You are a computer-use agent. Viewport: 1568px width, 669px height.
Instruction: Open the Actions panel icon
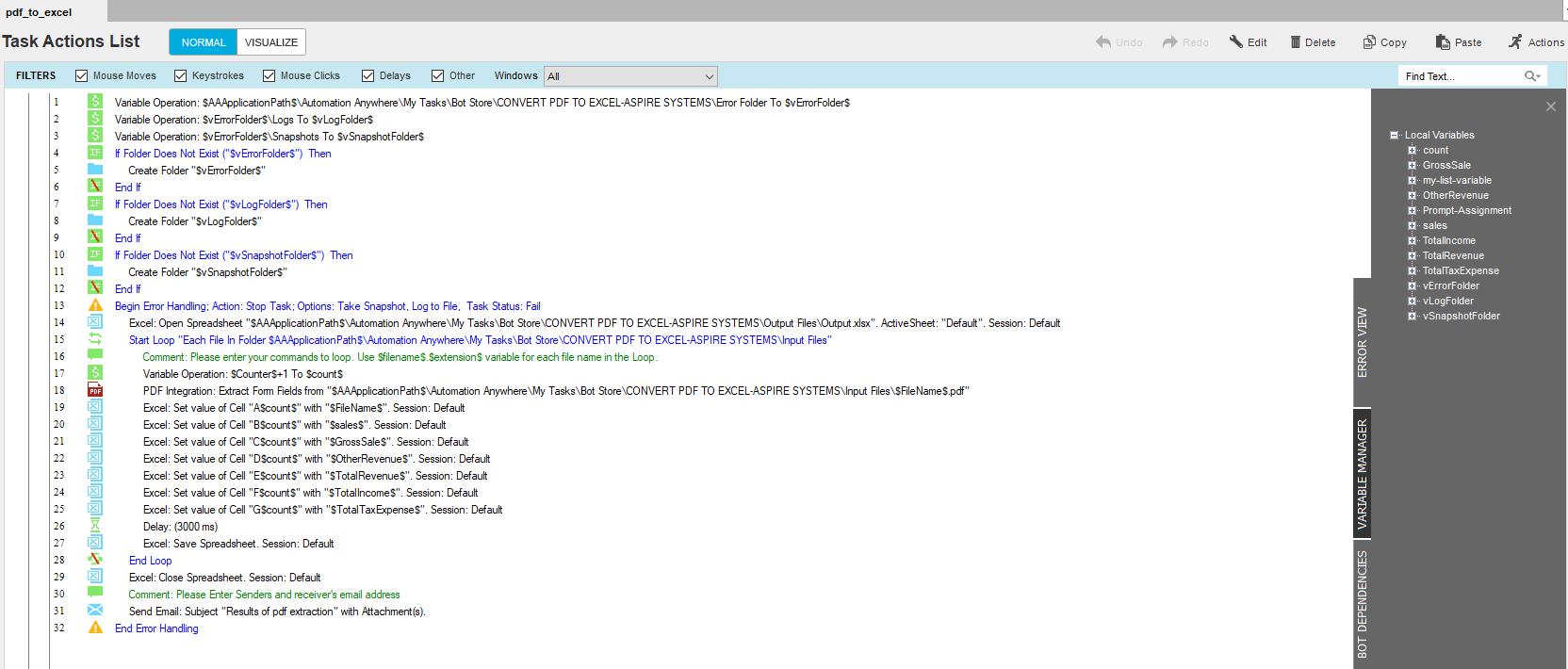1515,41
